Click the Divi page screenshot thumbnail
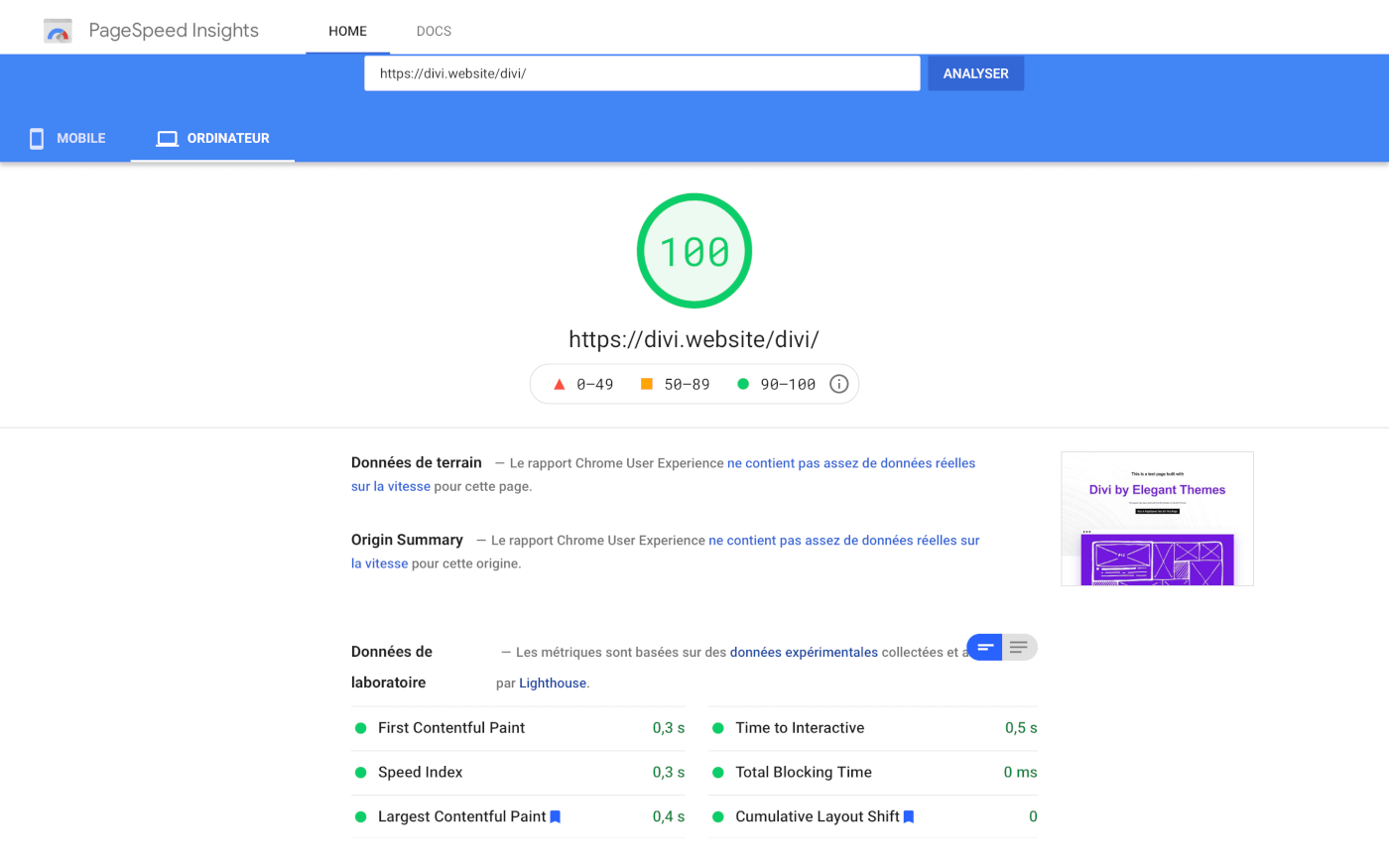 pos(1157,519)
